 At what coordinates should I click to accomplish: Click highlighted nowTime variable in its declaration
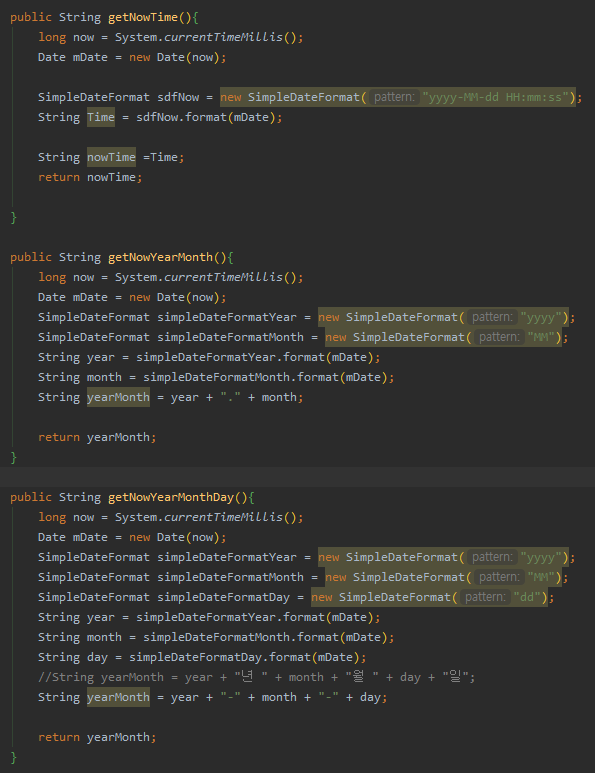click(111, 157)
